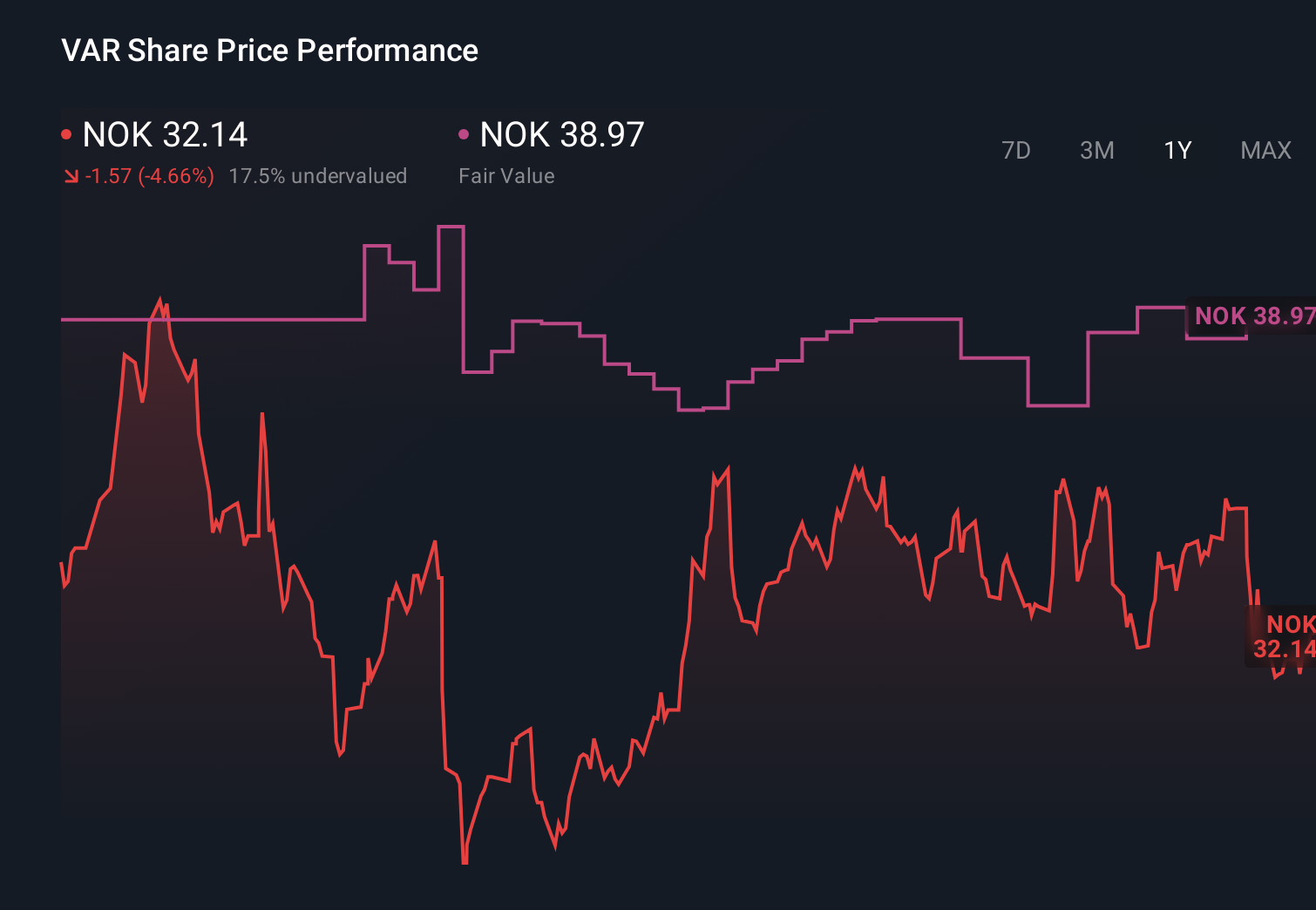Viewport: 1316px width, 910px height.
Task: Select the peak of the red price line
Action: click(161, 299)
